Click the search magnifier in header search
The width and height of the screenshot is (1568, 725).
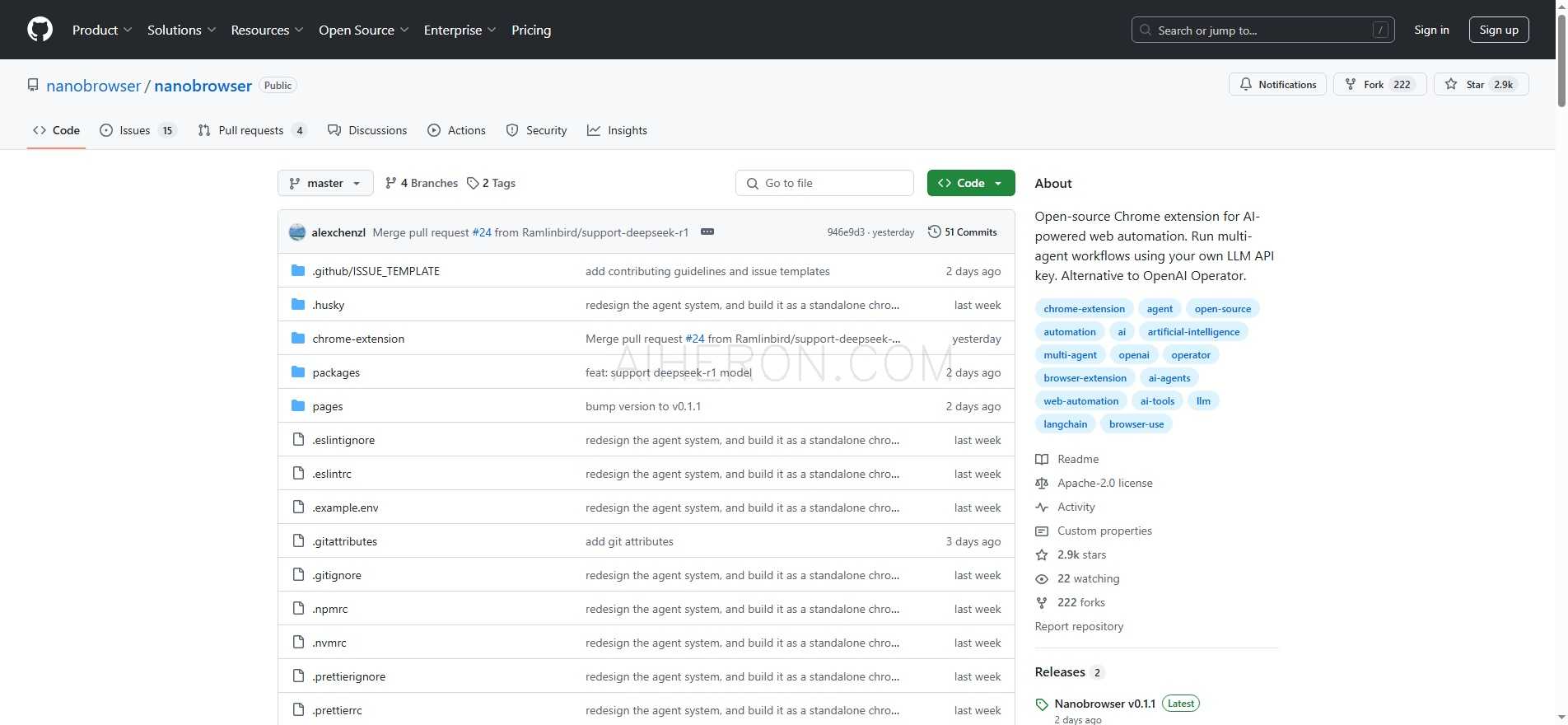(1146, 30)
